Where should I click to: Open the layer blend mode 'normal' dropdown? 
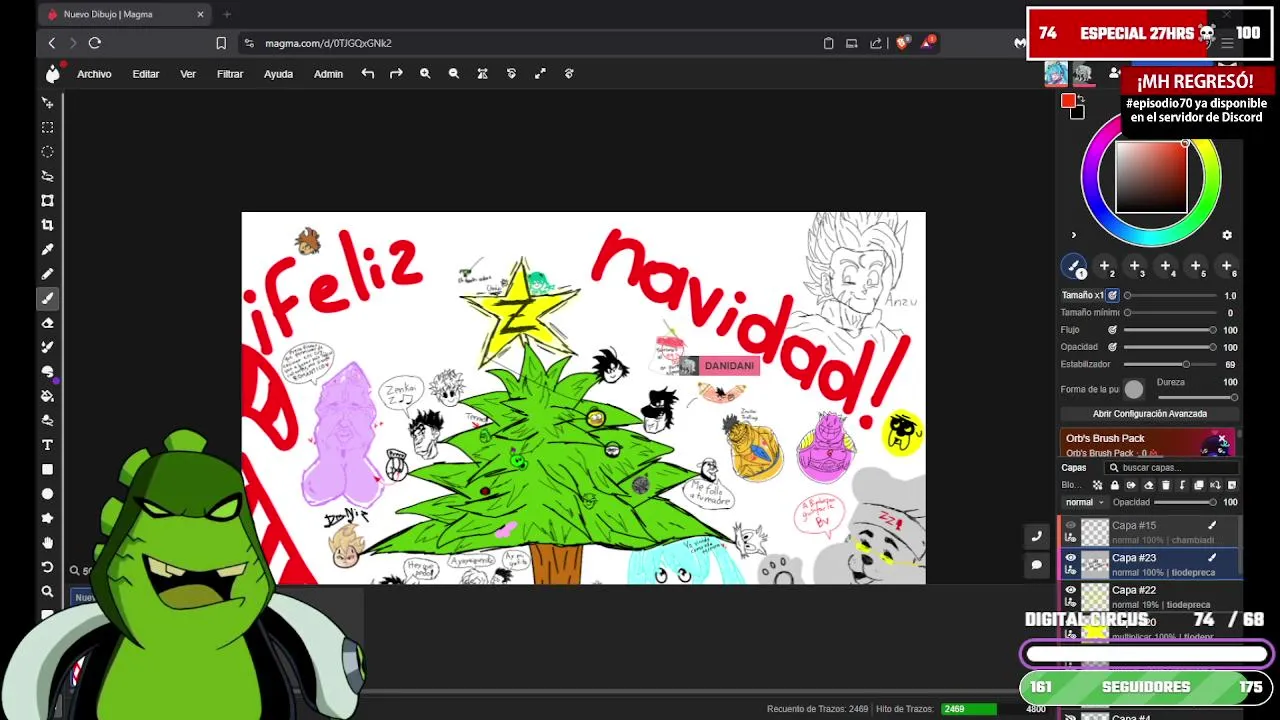pos(1084,502)
